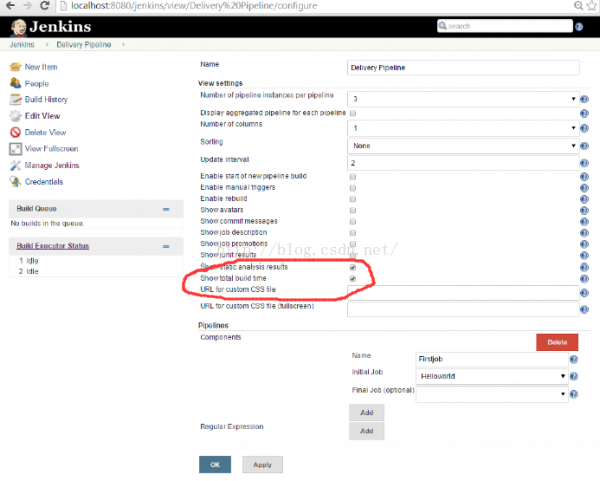
Task: Open help for Enable manual triggers
Action: [584, 188]
